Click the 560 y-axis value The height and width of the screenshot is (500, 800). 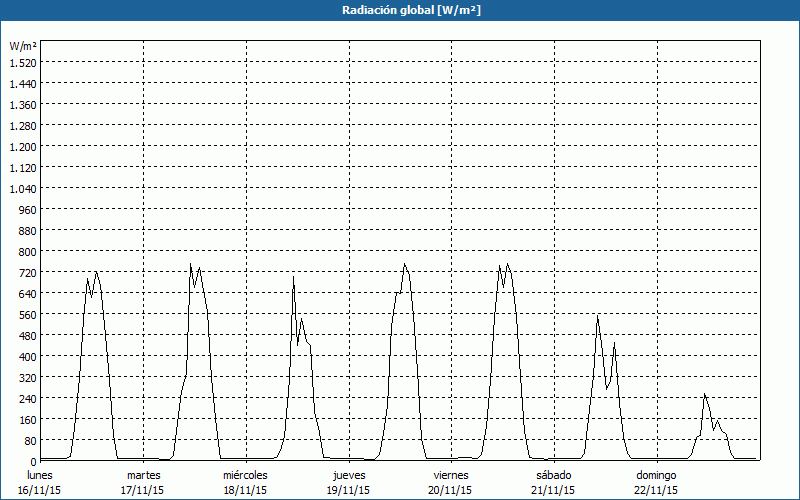click(29, 314)
